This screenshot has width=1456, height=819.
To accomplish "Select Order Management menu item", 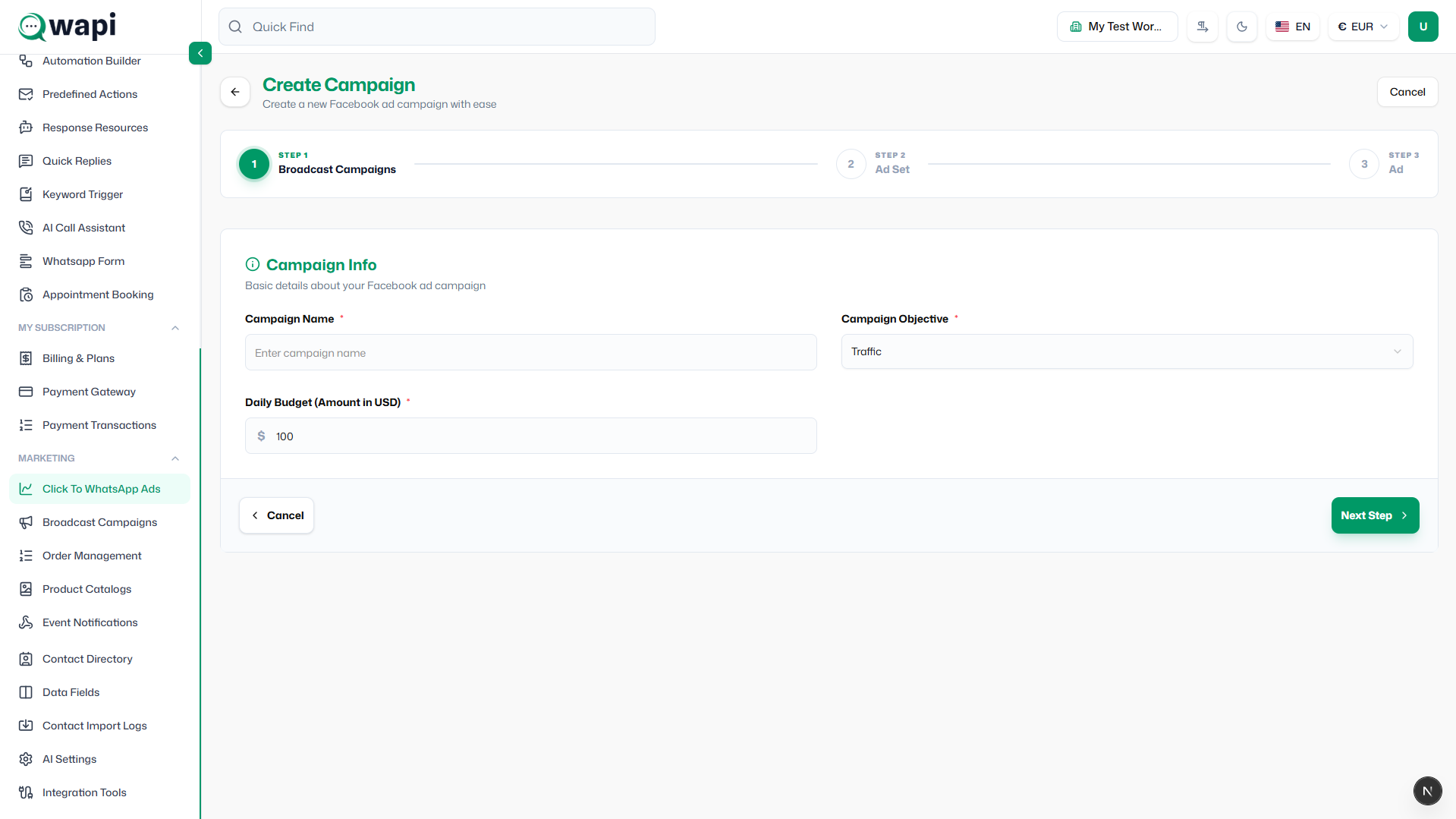I will 99,556.
